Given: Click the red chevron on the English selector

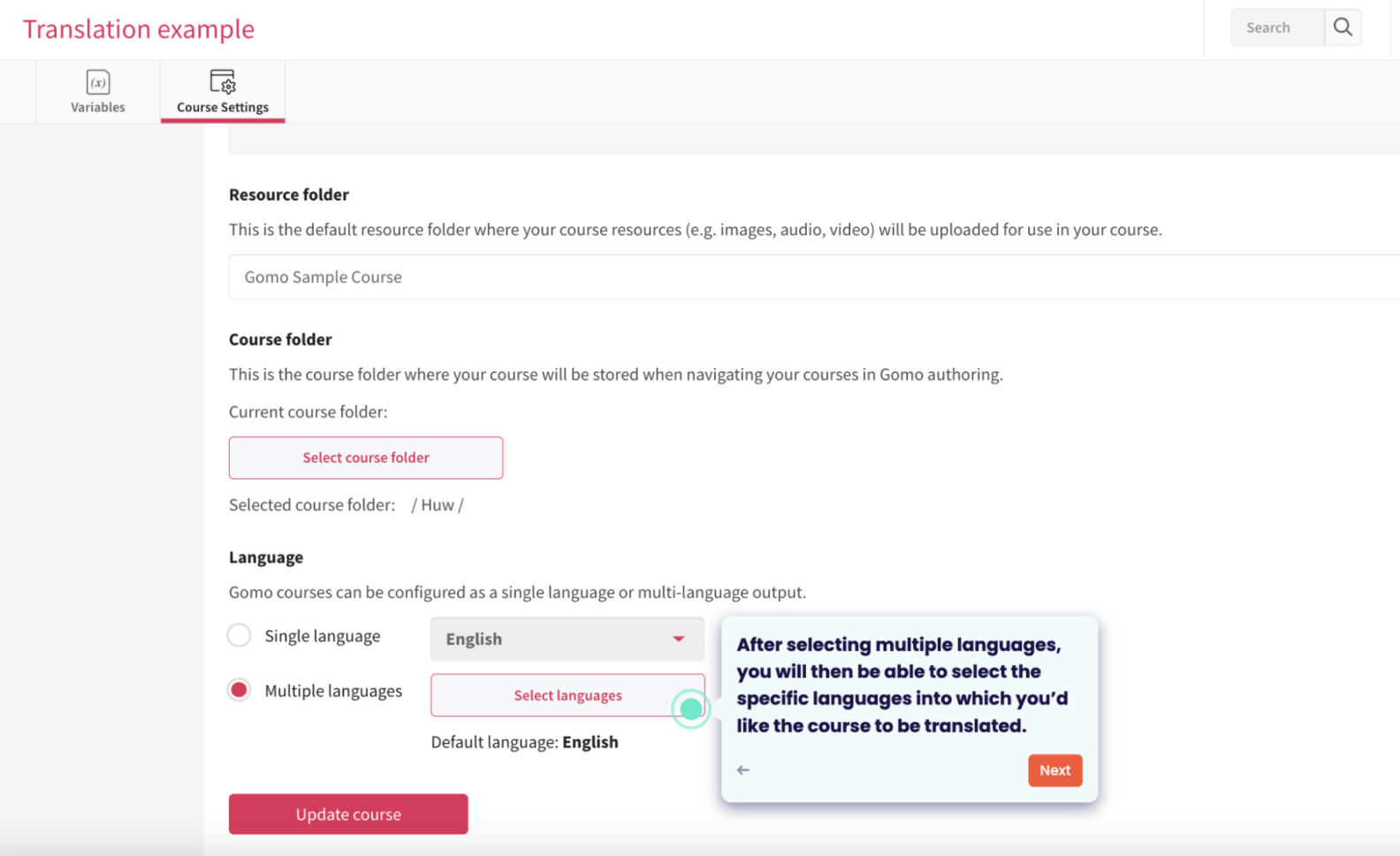Looking at the screenshot, I should point(678,638).
